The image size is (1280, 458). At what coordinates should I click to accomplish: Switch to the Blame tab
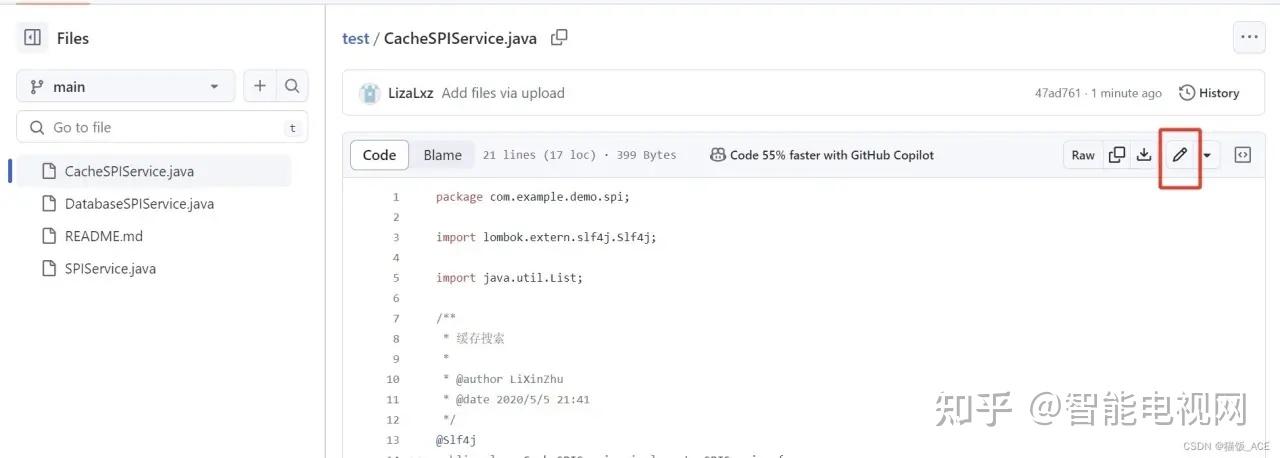pyautogui.click(x=442, y=155)
